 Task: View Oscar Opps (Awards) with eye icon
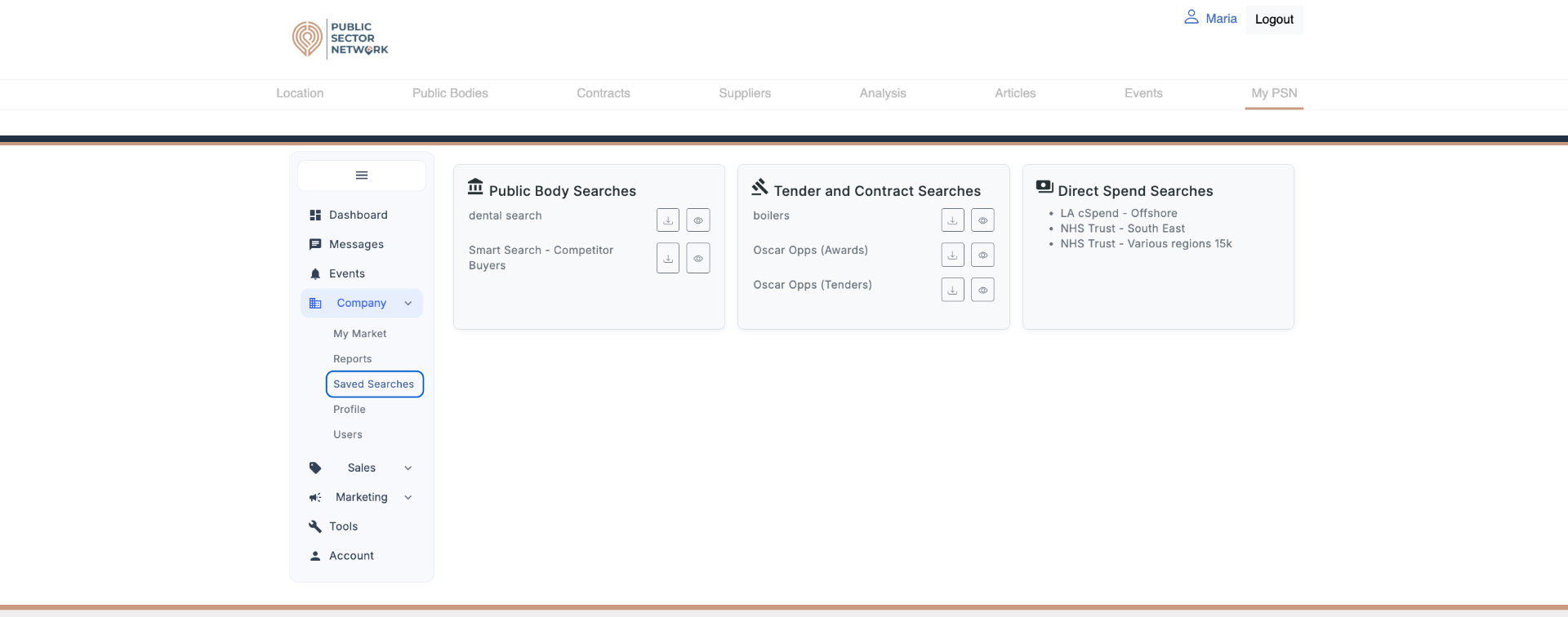tap(982, 255)
